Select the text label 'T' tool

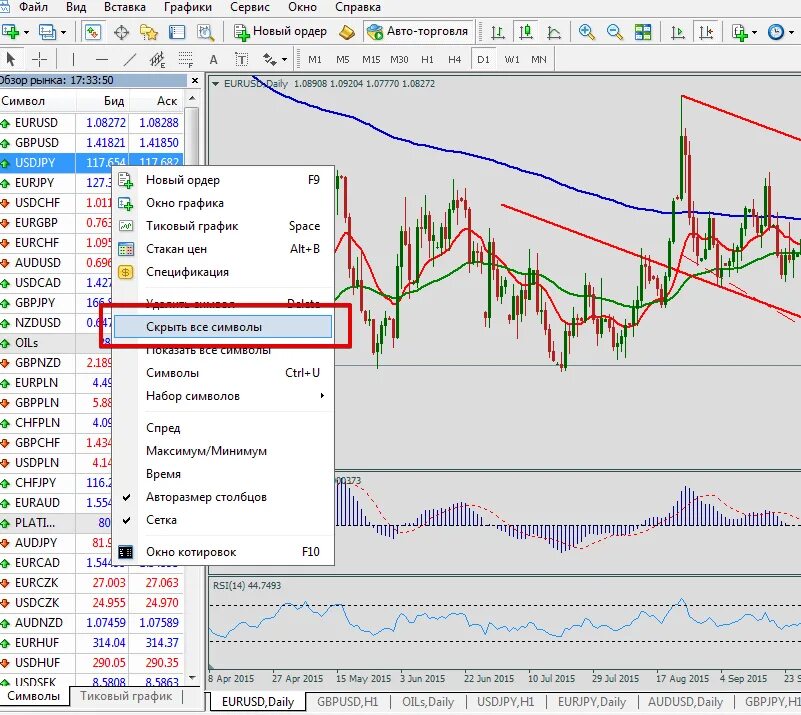(241, 60)
